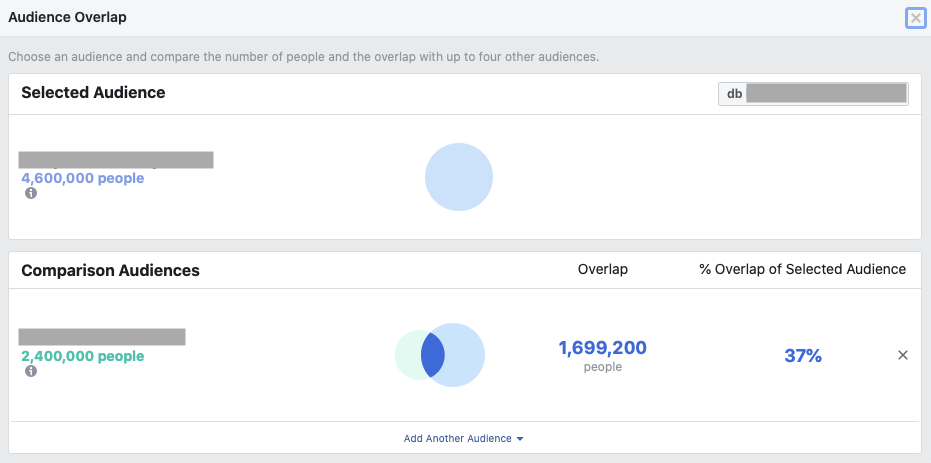Image resolution: width=931 pixels, height=463 pixels.
Task: Click info icon under 2,400,000 people
Action: coord(31,371)
